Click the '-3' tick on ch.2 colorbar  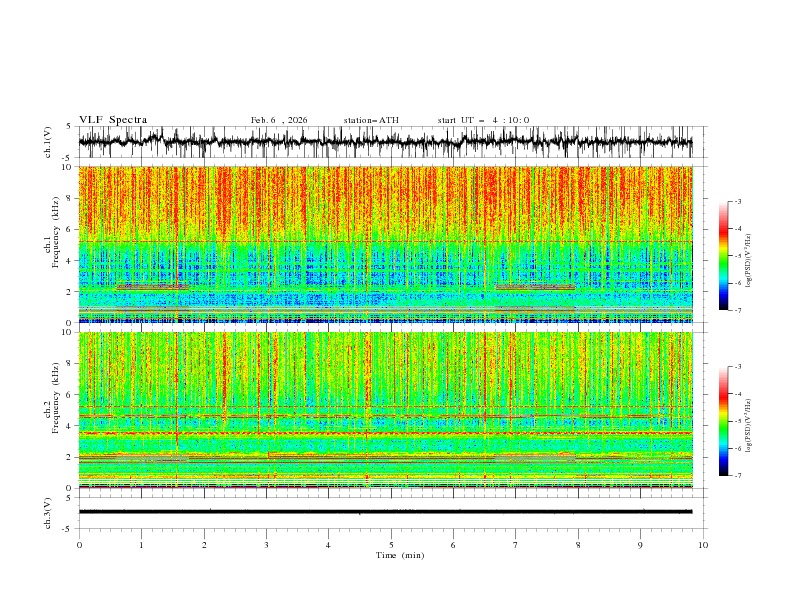(x=737, y=367)
